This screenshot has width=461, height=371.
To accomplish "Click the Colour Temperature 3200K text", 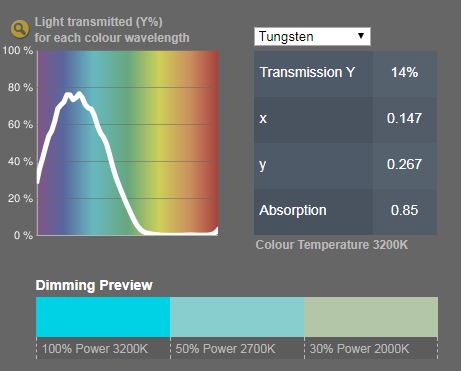I will [x=332, y=245].
